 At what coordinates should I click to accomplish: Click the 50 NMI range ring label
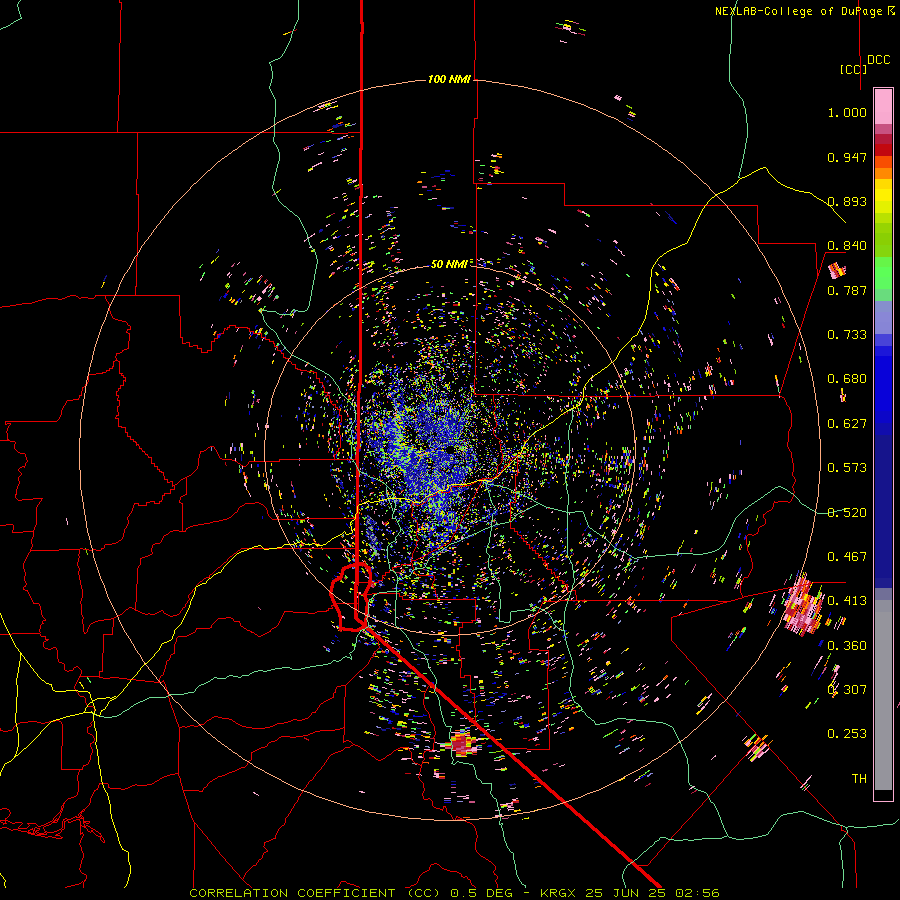(x=449, y=264)
